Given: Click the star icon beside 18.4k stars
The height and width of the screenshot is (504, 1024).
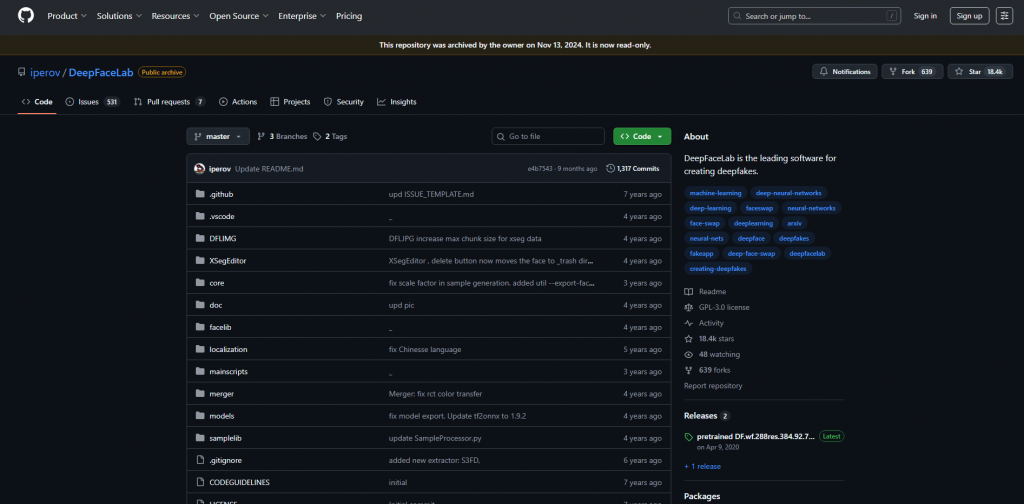Looking at the screenshot, I should click(688, 339).
